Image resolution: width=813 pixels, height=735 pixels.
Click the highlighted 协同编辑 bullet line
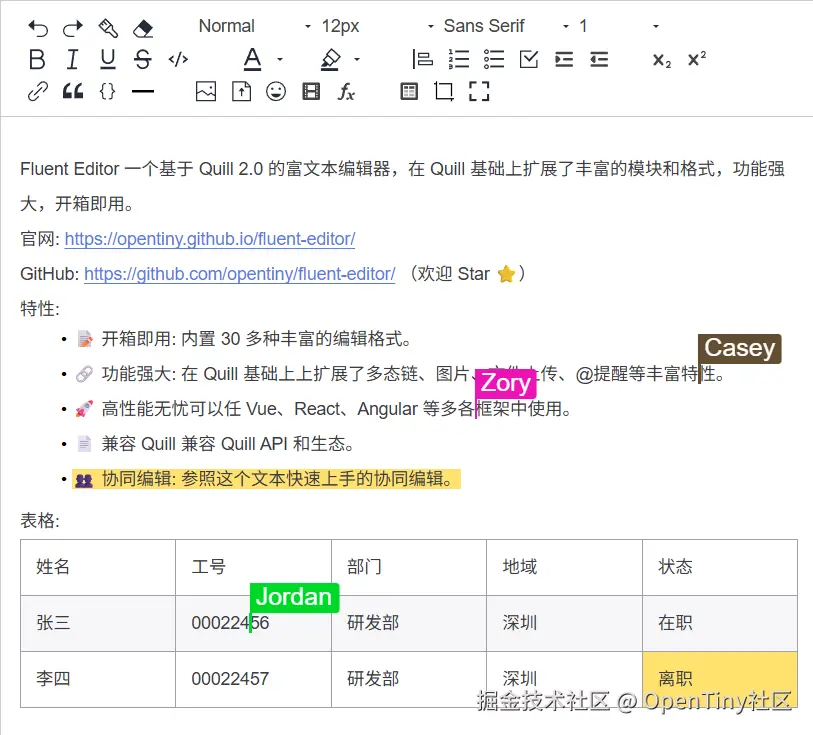(267, 479)
